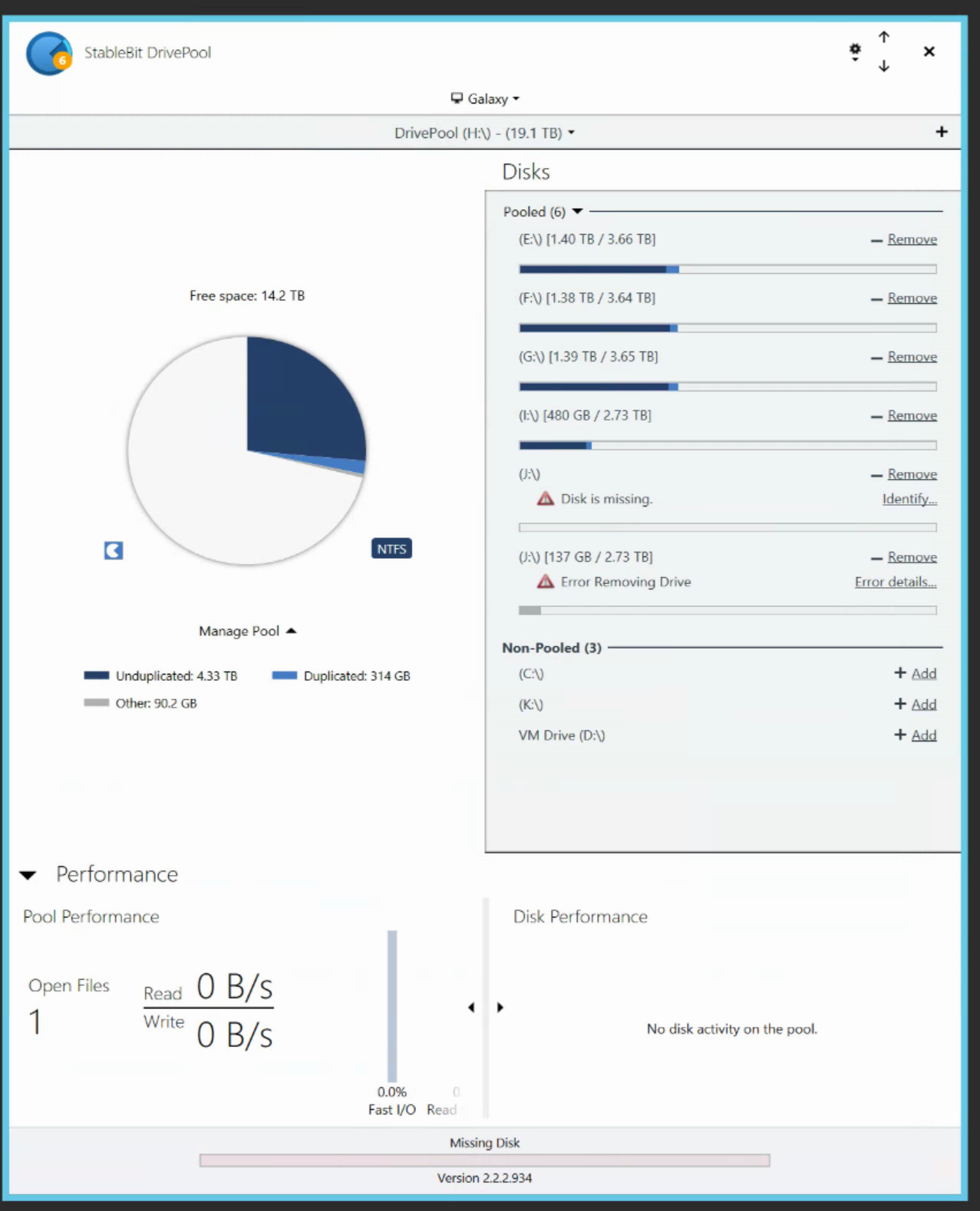This screenshot has width=980, height=1211.
Task: Collapse the Performance section
Action: point(28,875)
